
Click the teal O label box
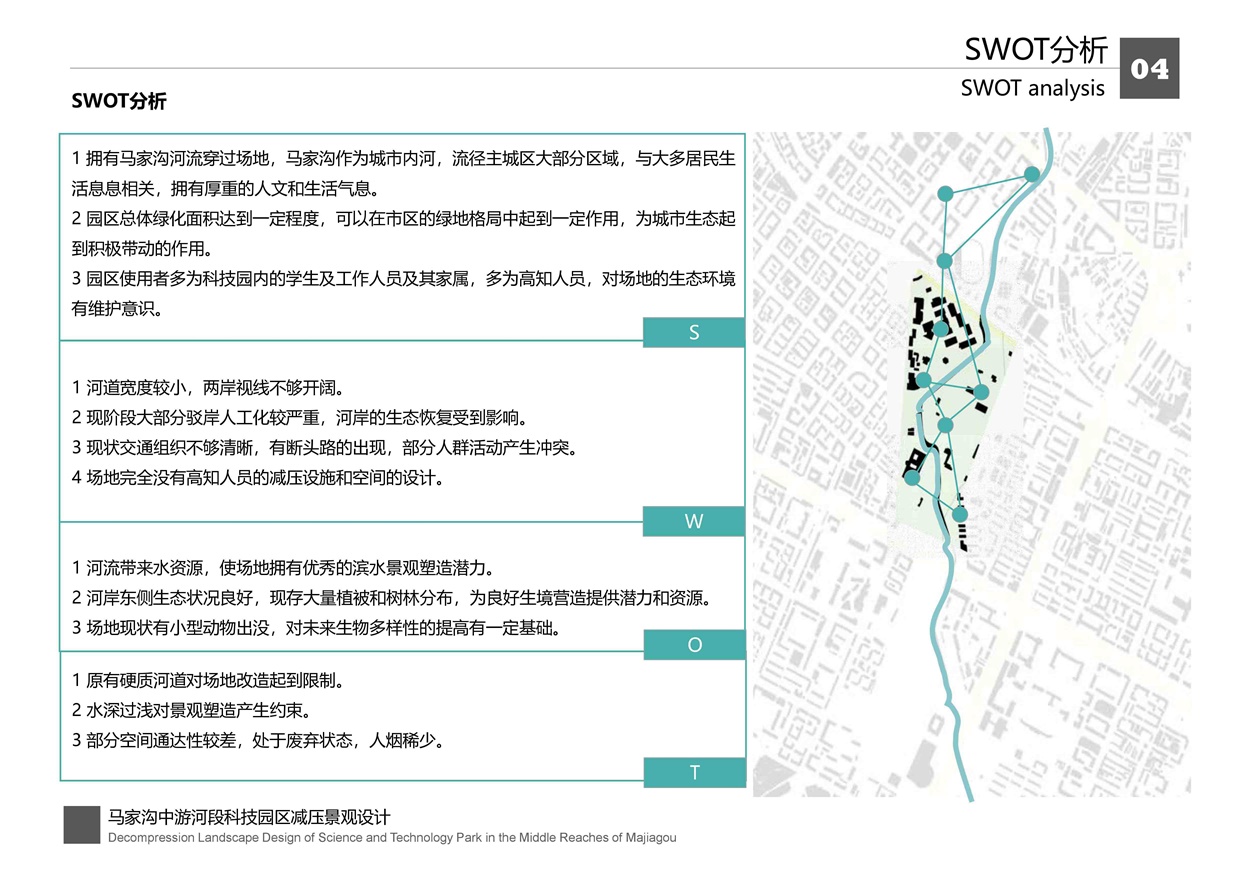point(694,645)
